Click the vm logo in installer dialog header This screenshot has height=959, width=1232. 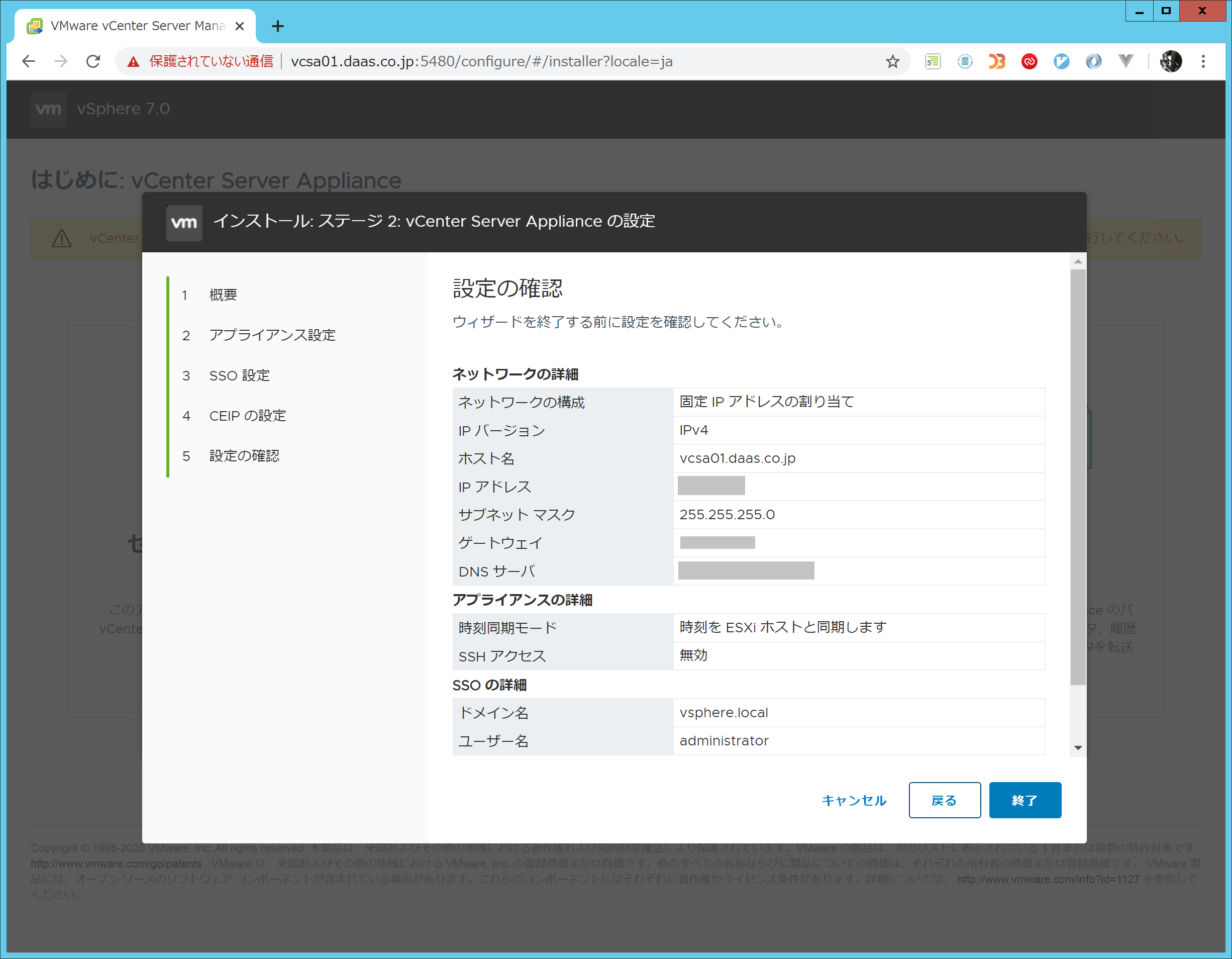tap(184, 222)
